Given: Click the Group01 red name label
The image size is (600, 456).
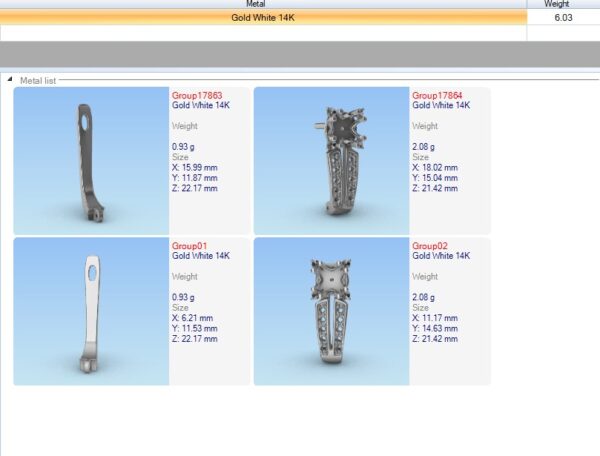Looking at the screenshot, I should pyautogui.click(x=188, y=246).
